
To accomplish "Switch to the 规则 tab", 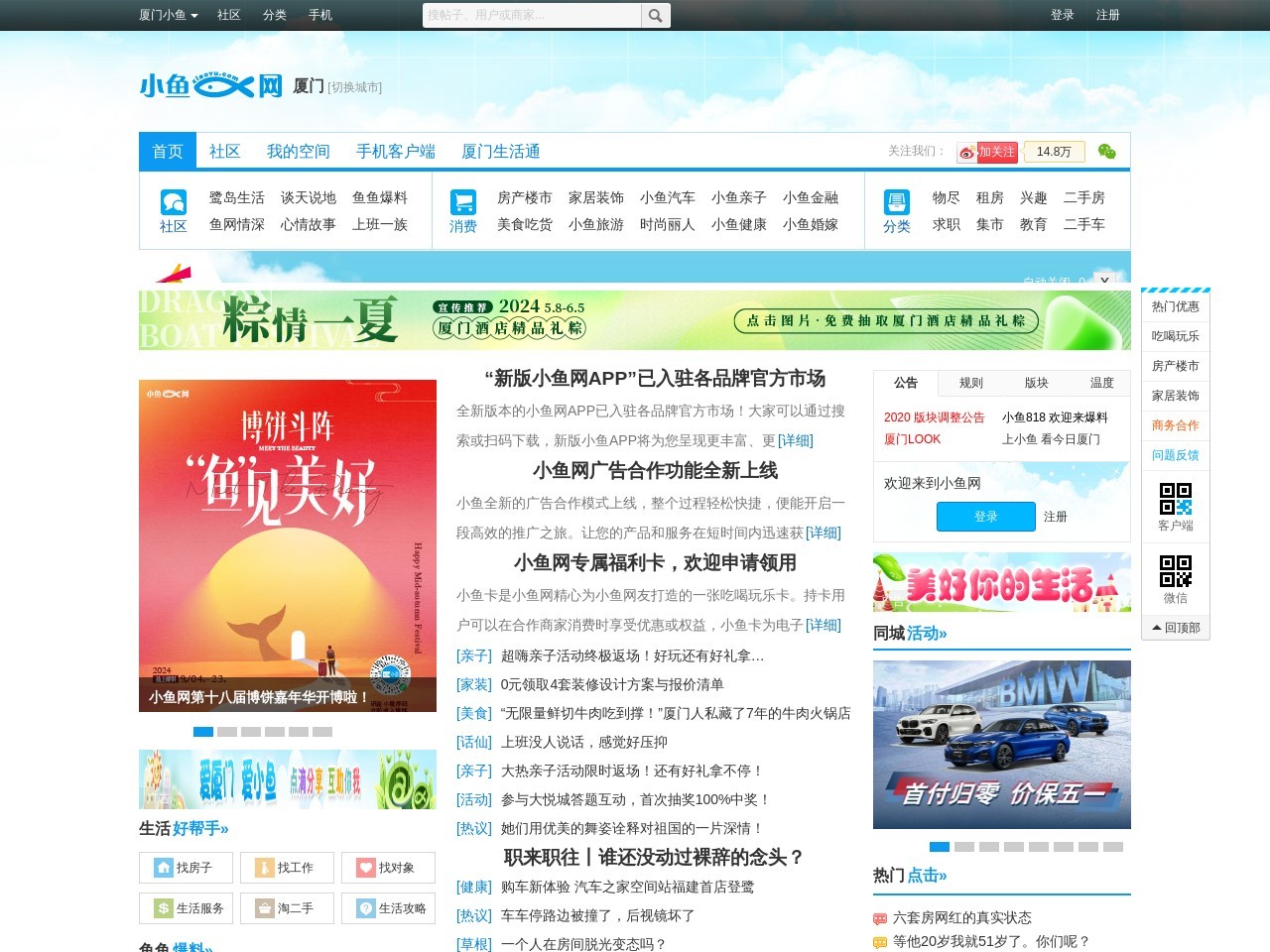I will point(971,383).
